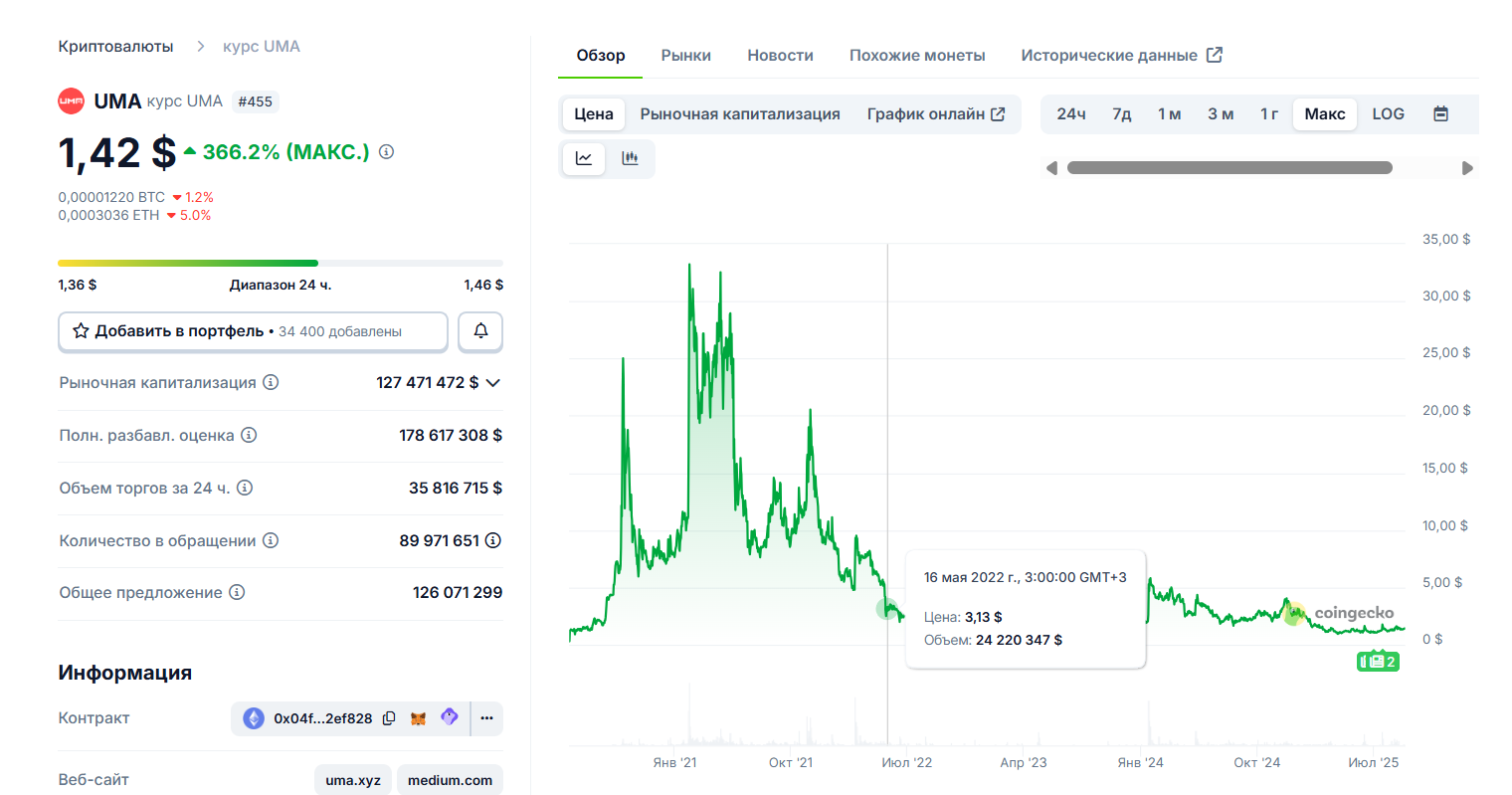Click the price alert bell icon
The height and width of the screenshot is (795, 1512).
pyautogui.click(x=480, y=331)
